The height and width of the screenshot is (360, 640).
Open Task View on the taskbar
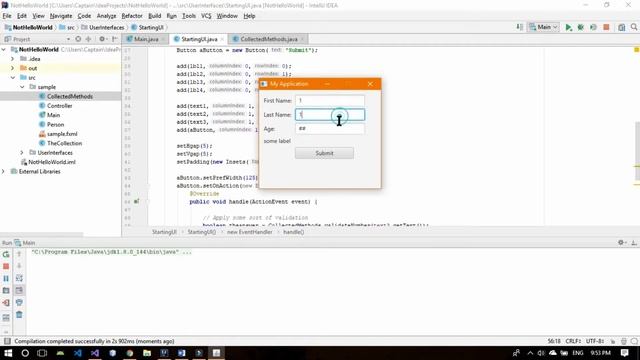click(x=42, y=353)
